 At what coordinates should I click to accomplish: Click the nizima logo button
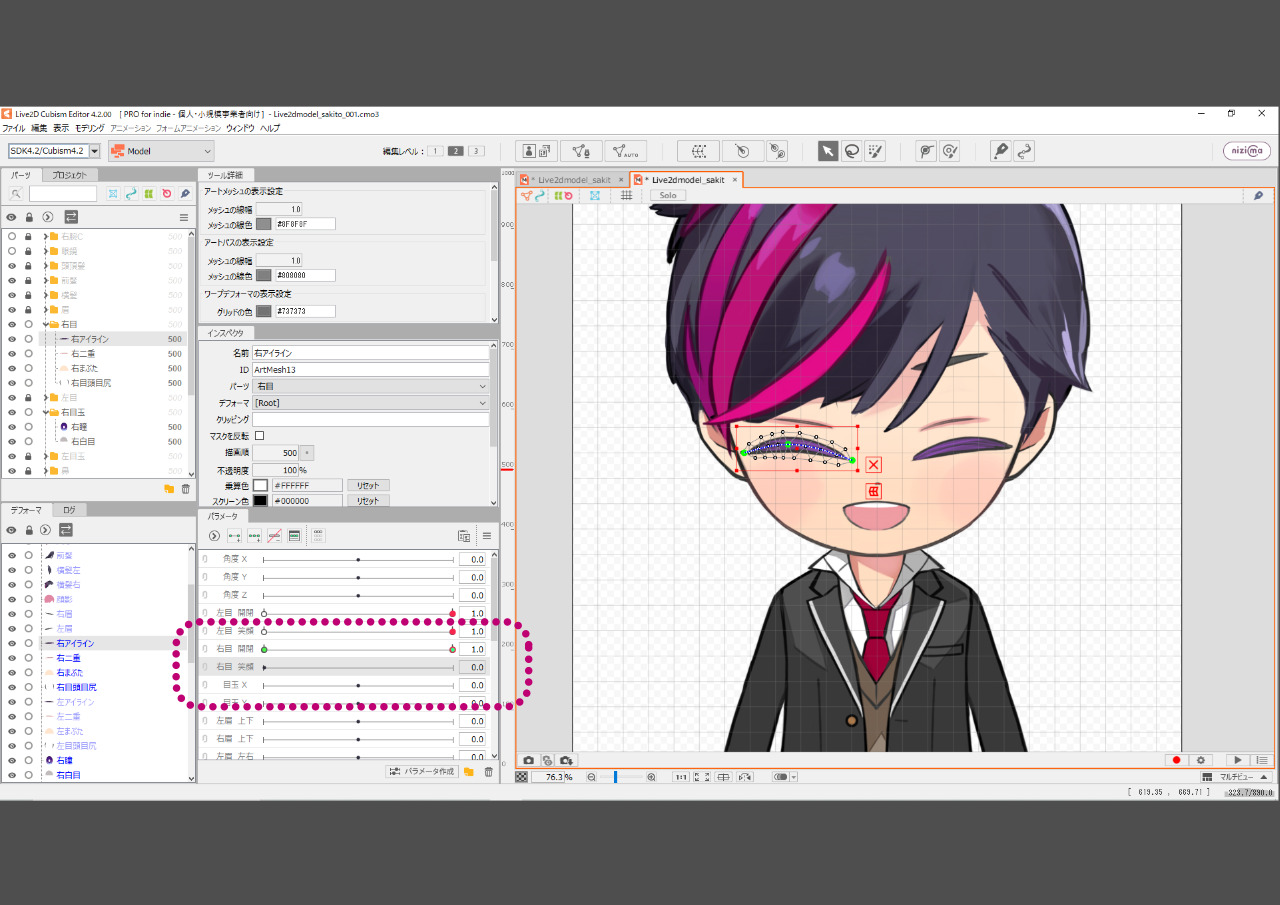(1247, 151)
